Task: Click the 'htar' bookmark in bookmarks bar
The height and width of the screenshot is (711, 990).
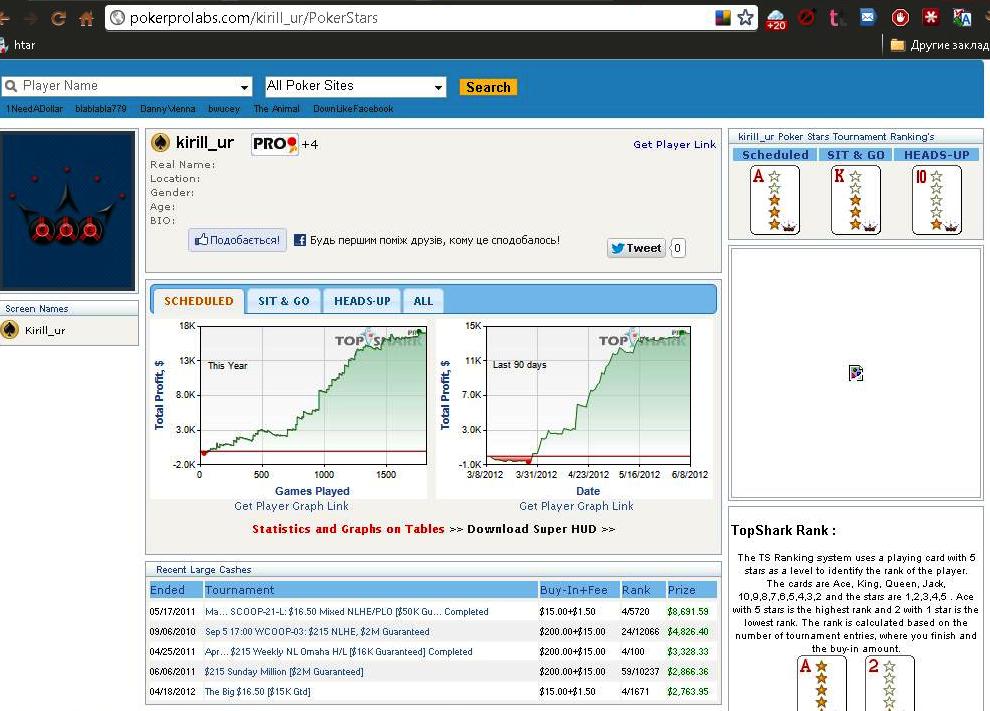Action: [x=18, y=45]
